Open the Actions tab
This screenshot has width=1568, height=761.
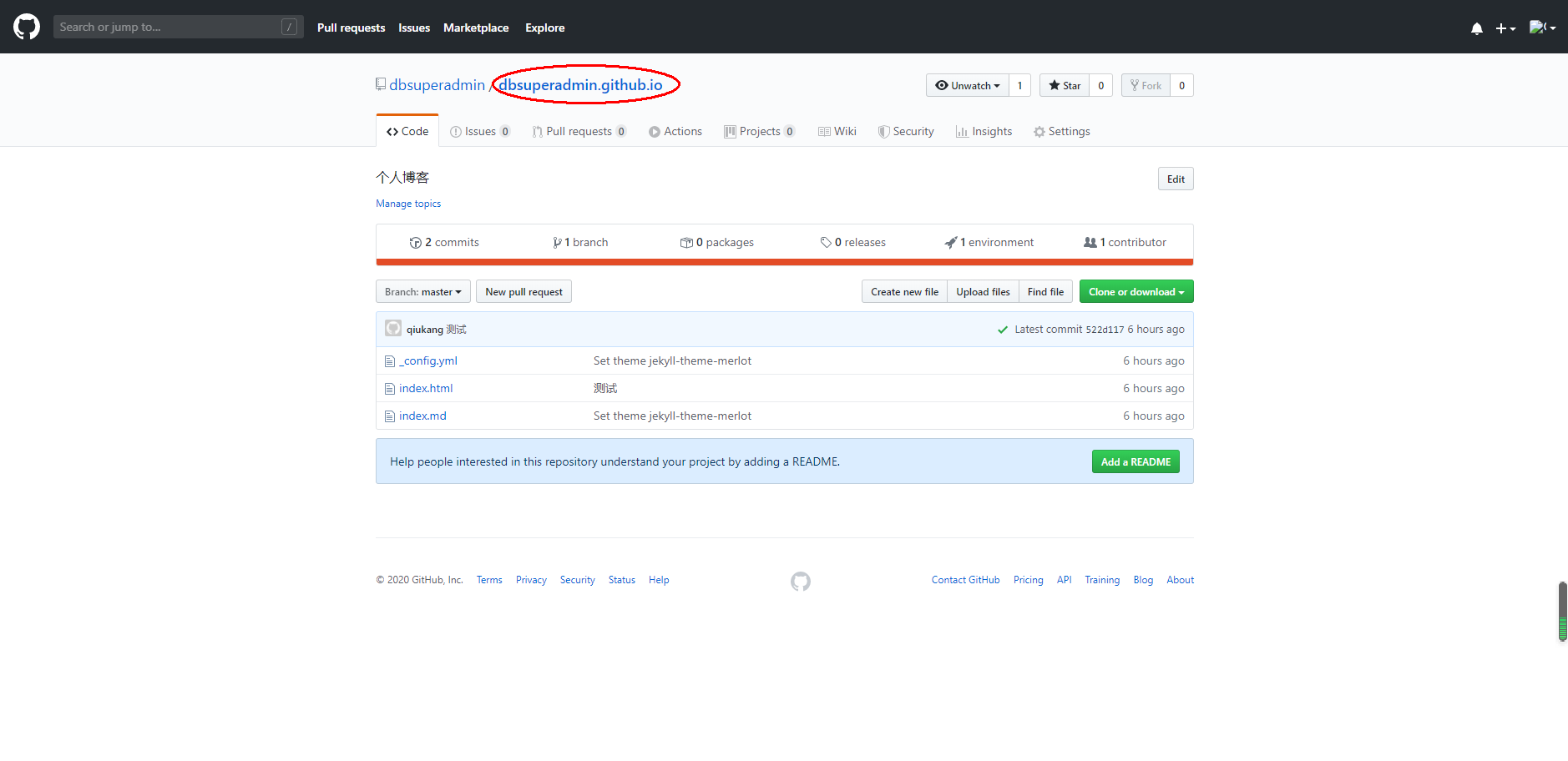coord(675,131)
